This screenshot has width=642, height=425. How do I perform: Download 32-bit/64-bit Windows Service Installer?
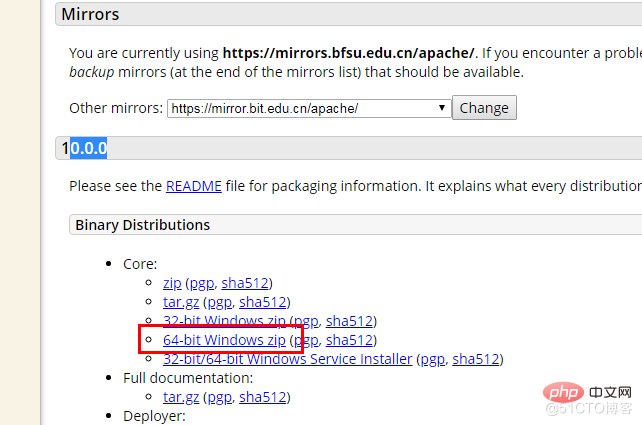[x=287, y=359]
